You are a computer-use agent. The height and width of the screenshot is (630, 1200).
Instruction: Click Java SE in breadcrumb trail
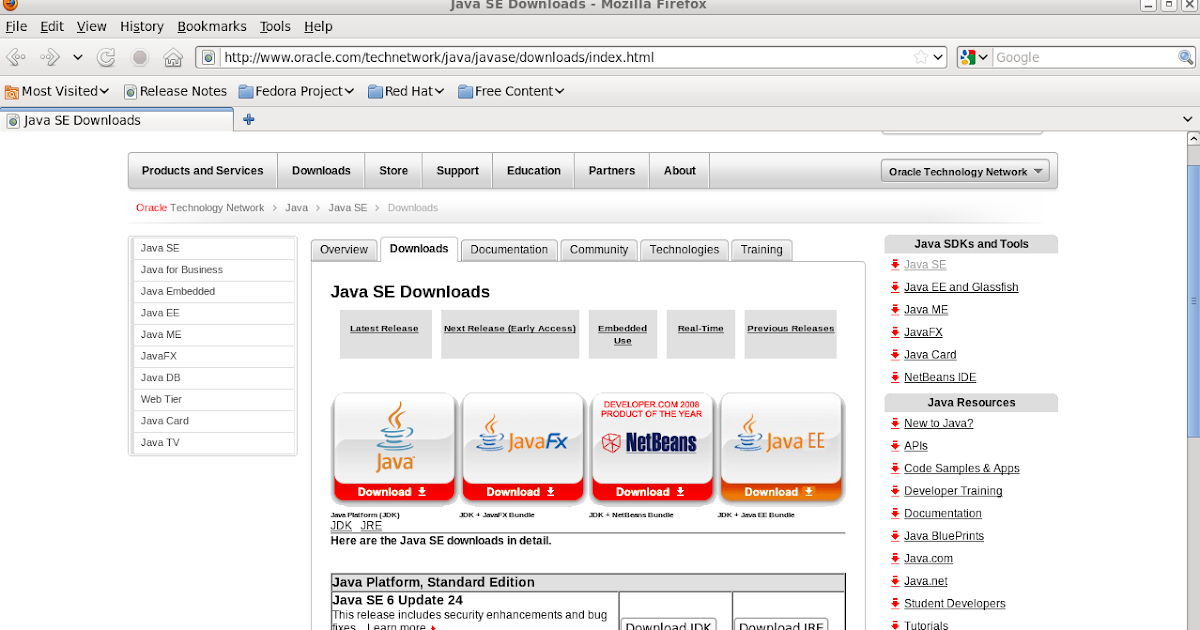click(347, 208)
